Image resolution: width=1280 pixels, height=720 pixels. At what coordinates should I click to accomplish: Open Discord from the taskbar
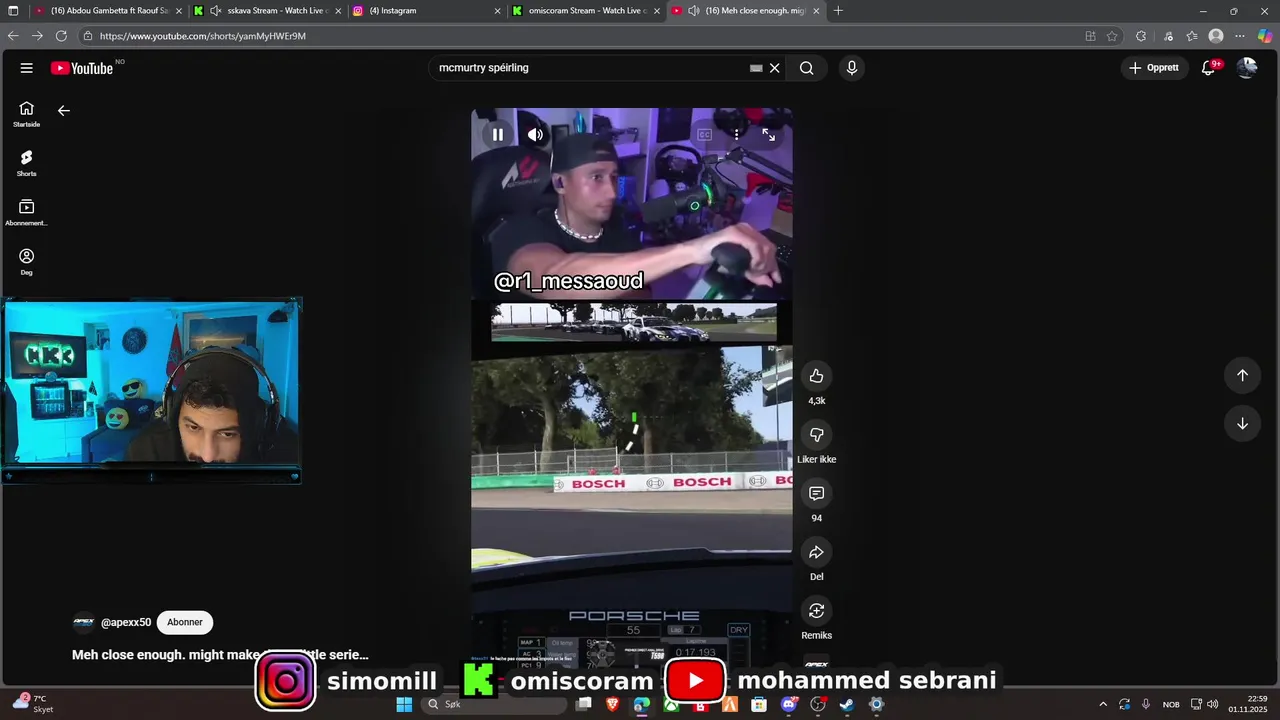click(789, 704)
